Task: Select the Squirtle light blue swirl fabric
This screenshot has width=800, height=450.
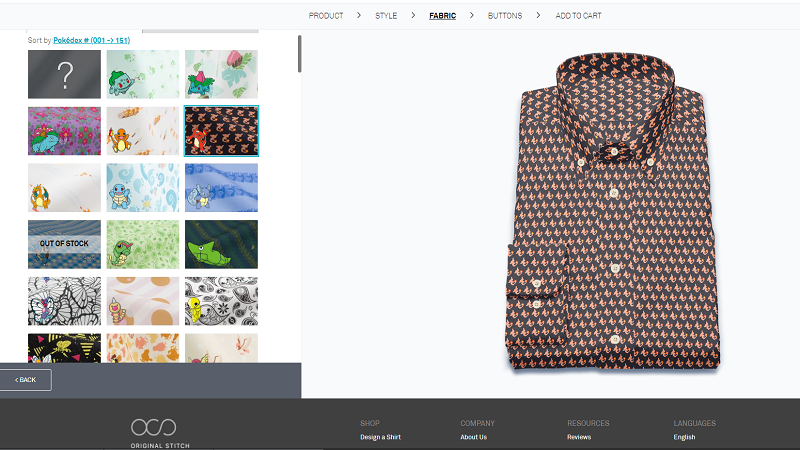Action: coord(143,188)
